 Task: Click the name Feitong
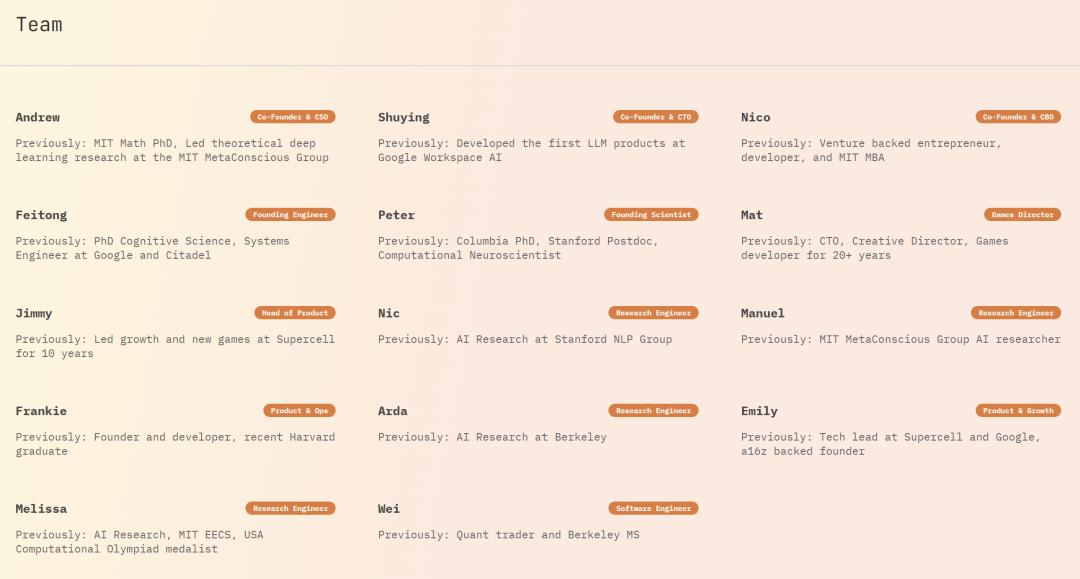tap(41, 216)
